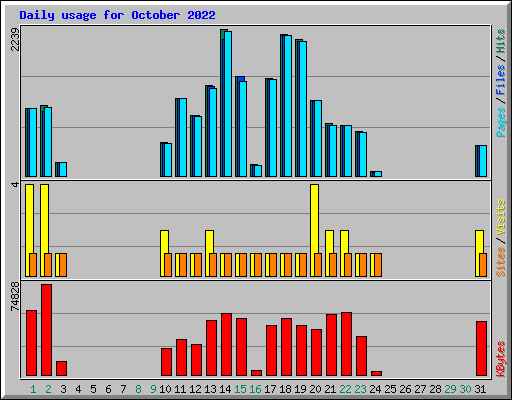Select the day 1 yellow visits bar
The width and height of the screenshot is (512, 400).
pos(29,230)
